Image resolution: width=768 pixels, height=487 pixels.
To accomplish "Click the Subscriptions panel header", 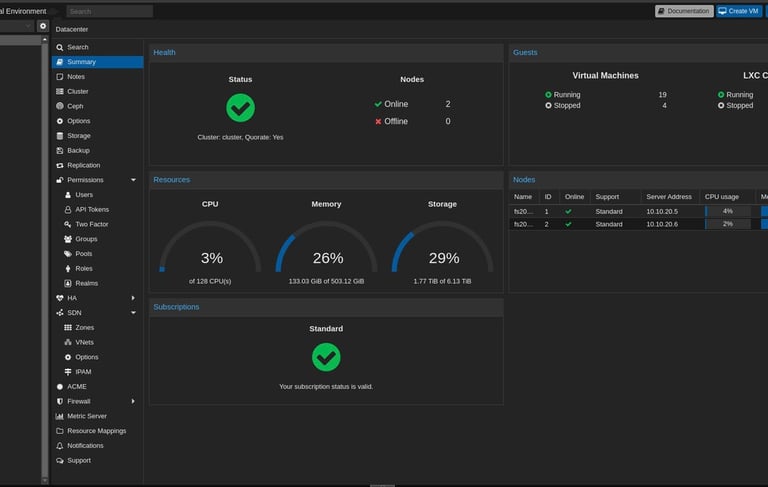I will pos(326,307).
